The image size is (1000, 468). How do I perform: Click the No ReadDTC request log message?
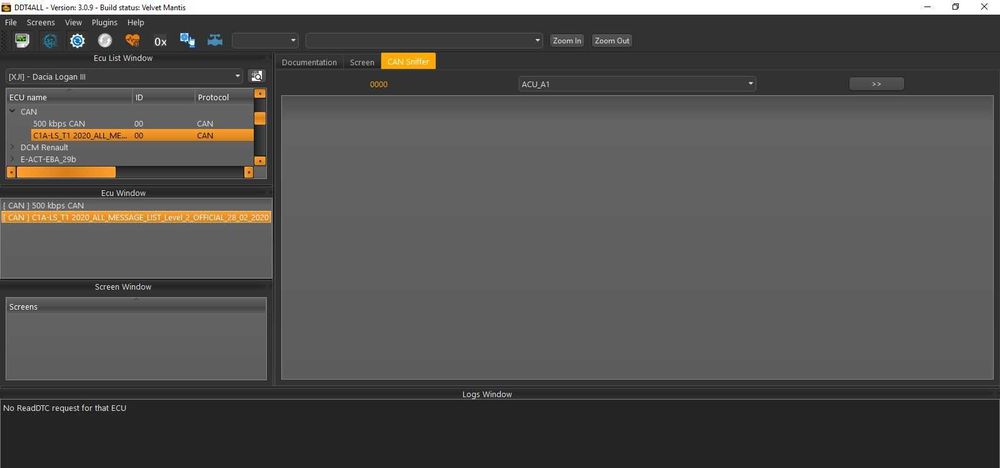(64, 407)
